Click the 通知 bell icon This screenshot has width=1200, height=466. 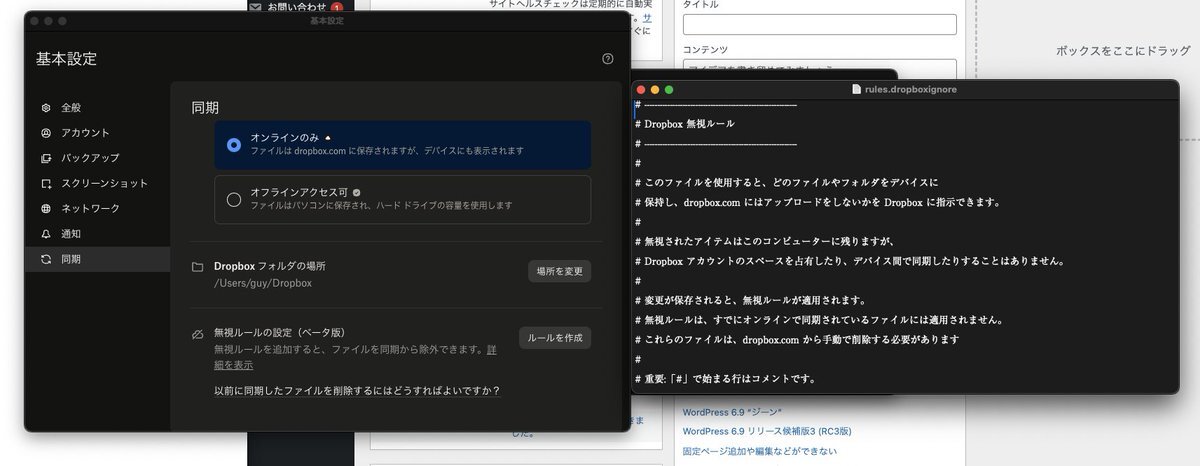[x=46, y=234]
